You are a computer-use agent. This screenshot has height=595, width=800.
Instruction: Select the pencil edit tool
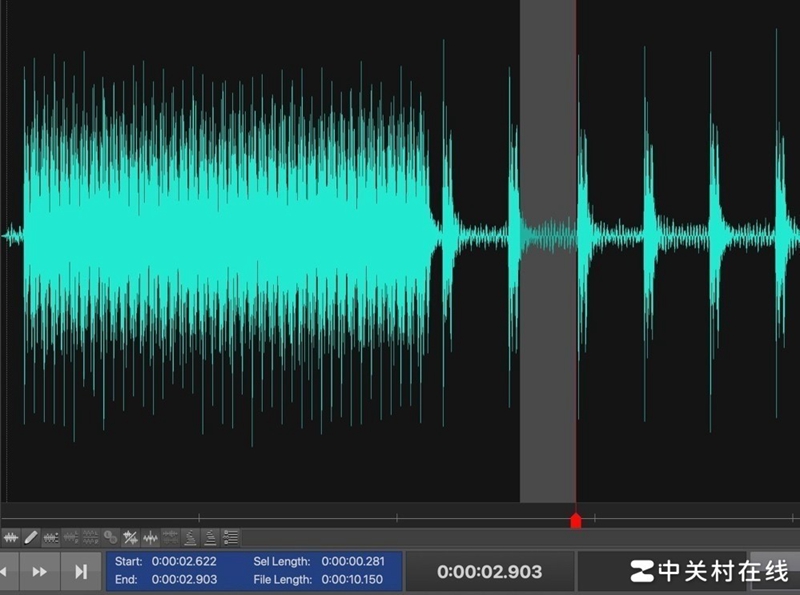[31, 538]
